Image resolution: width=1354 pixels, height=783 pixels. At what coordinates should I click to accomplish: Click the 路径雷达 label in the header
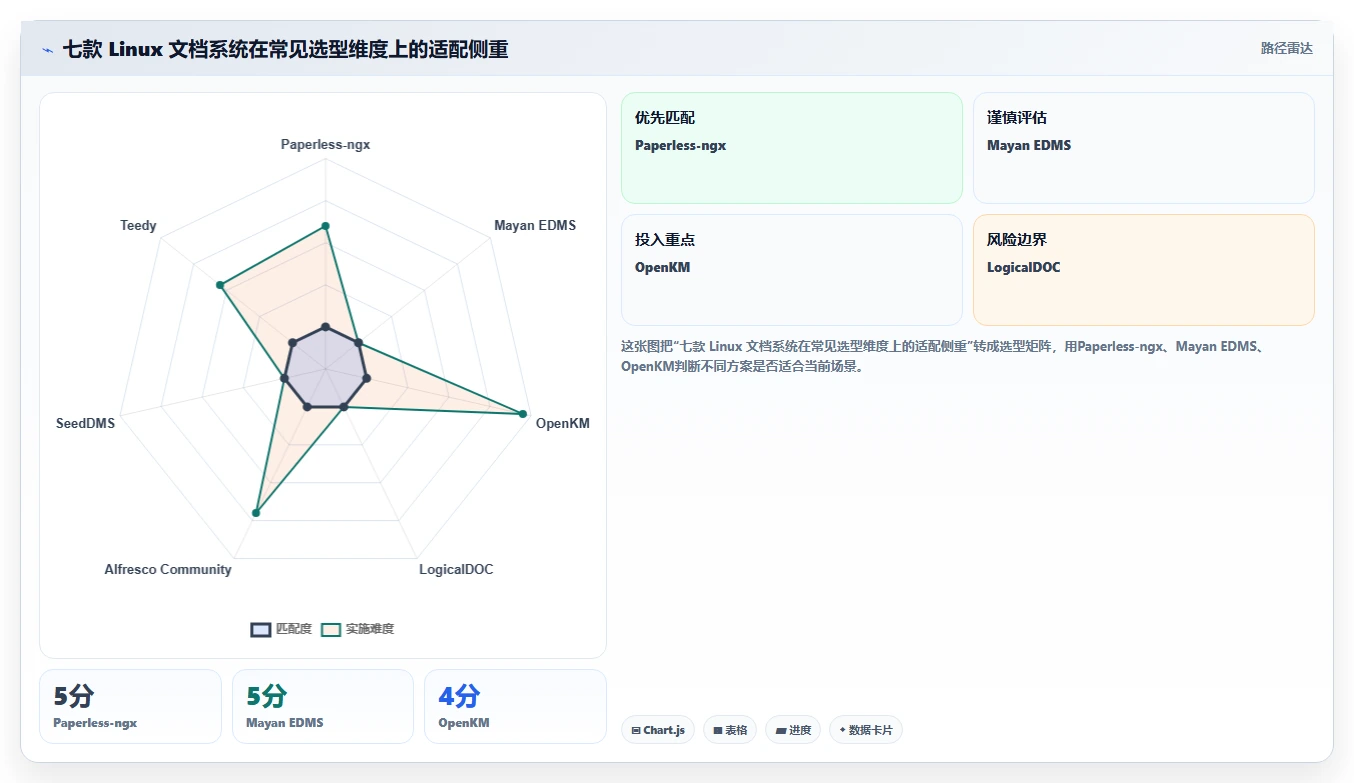(1286, 48)
